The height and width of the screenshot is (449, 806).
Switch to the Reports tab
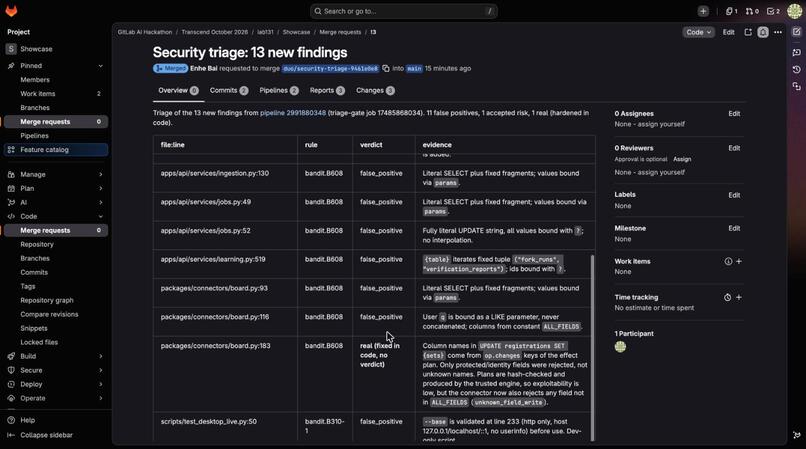tap(327, 91)
